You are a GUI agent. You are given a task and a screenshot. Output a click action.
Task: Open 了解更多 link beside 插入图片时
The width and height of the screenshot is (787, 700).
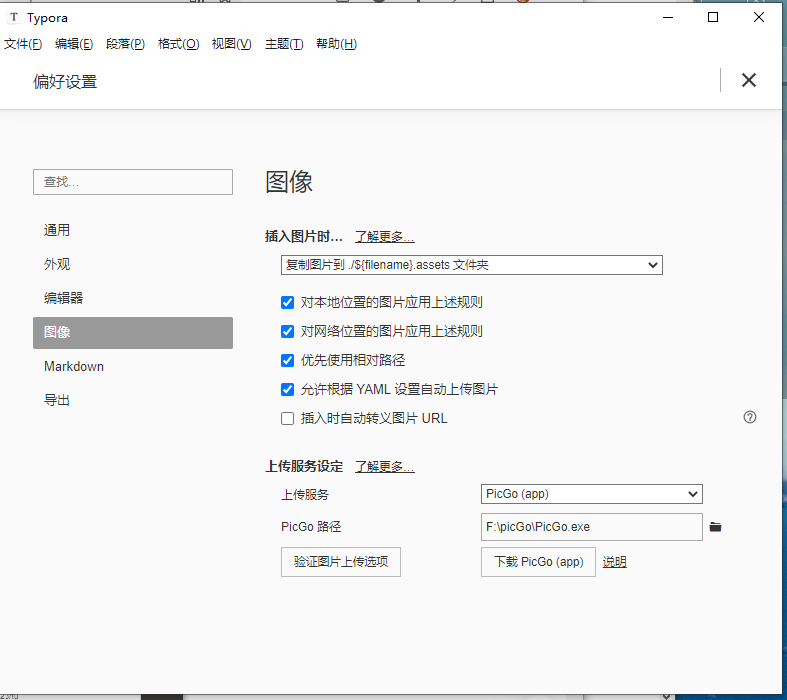coord(385,236)
